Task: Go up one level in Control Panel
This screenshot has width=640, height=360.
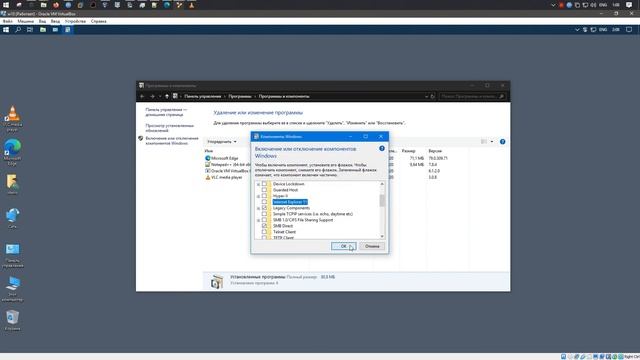Action: [x=167, y=96]
